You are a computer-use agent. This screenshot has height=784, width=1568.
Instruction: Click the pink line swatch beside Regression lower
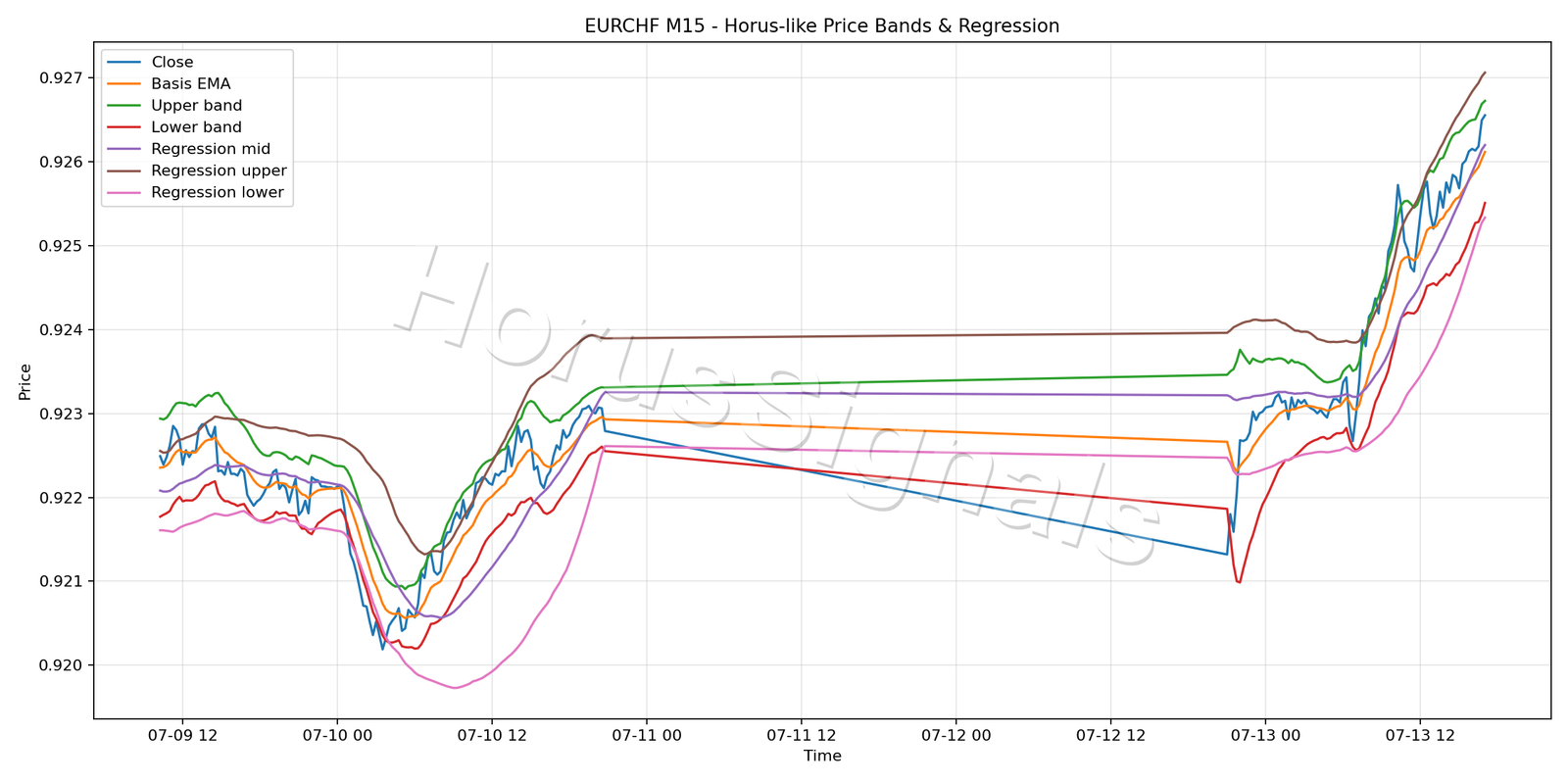(124, 192)
